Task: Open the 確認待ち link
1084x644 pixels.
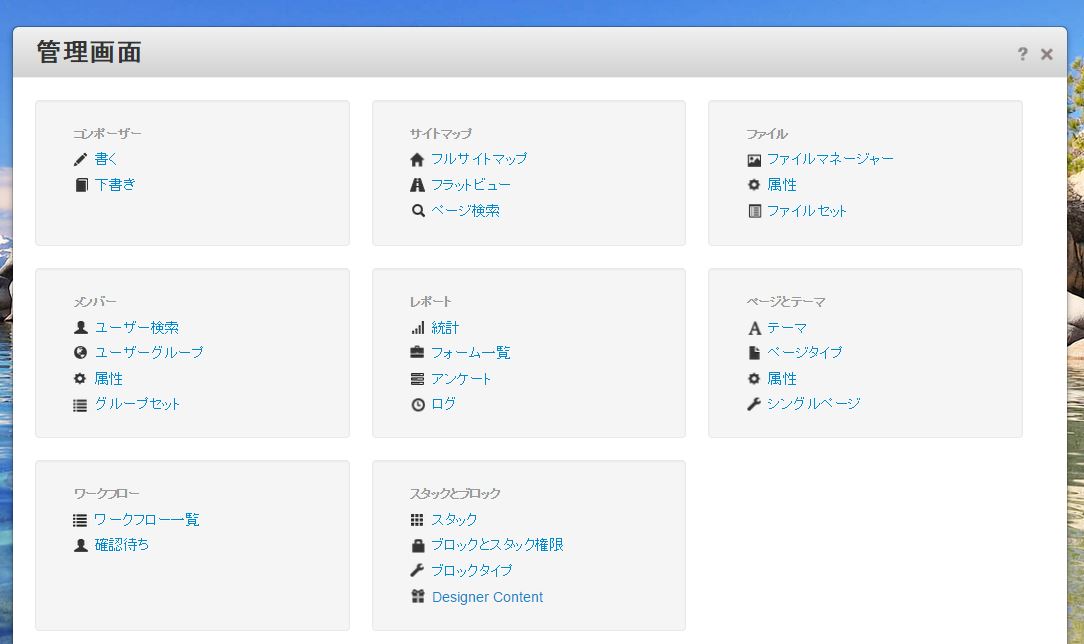Action: [122, 544]
